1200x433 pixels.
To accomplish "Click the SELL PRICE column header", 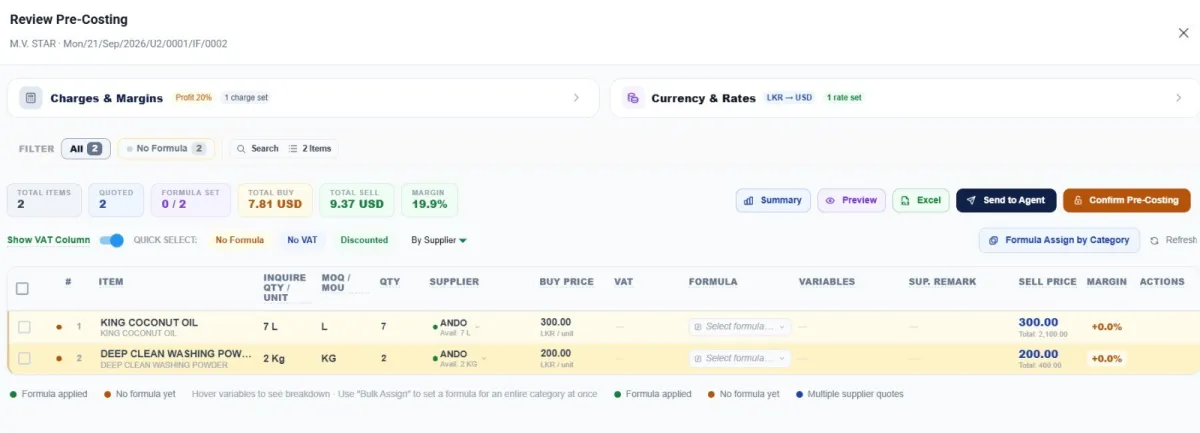I will click(x=1047, y=282).
